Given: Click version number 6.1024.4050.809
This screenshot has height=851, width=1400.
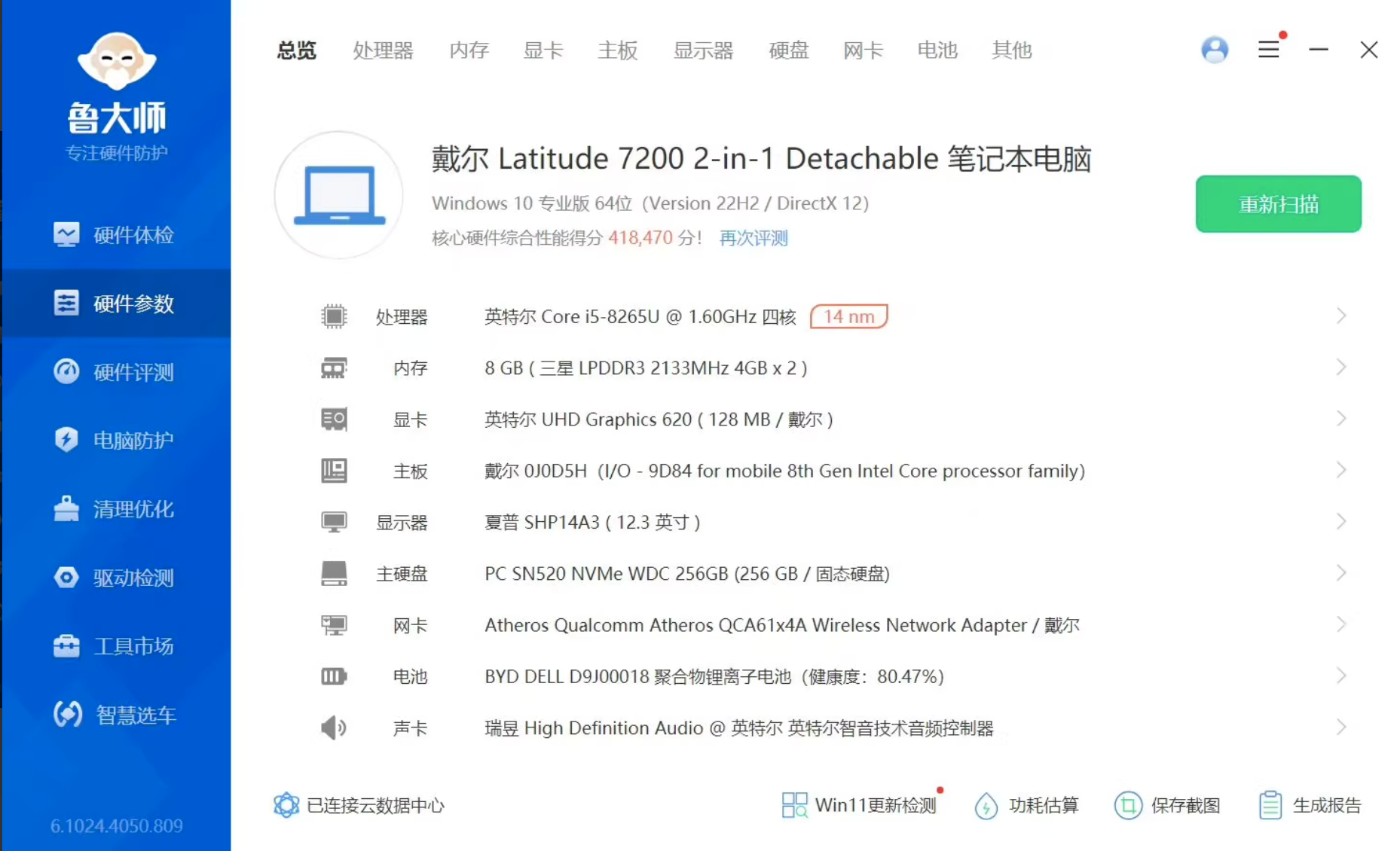Looking at the screenshot, I should tap(117, 826).
